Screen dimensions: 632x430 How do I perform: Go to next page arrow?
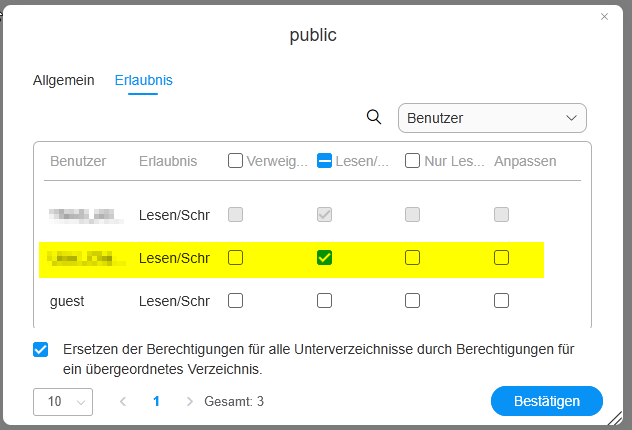[x=189, y=401]
